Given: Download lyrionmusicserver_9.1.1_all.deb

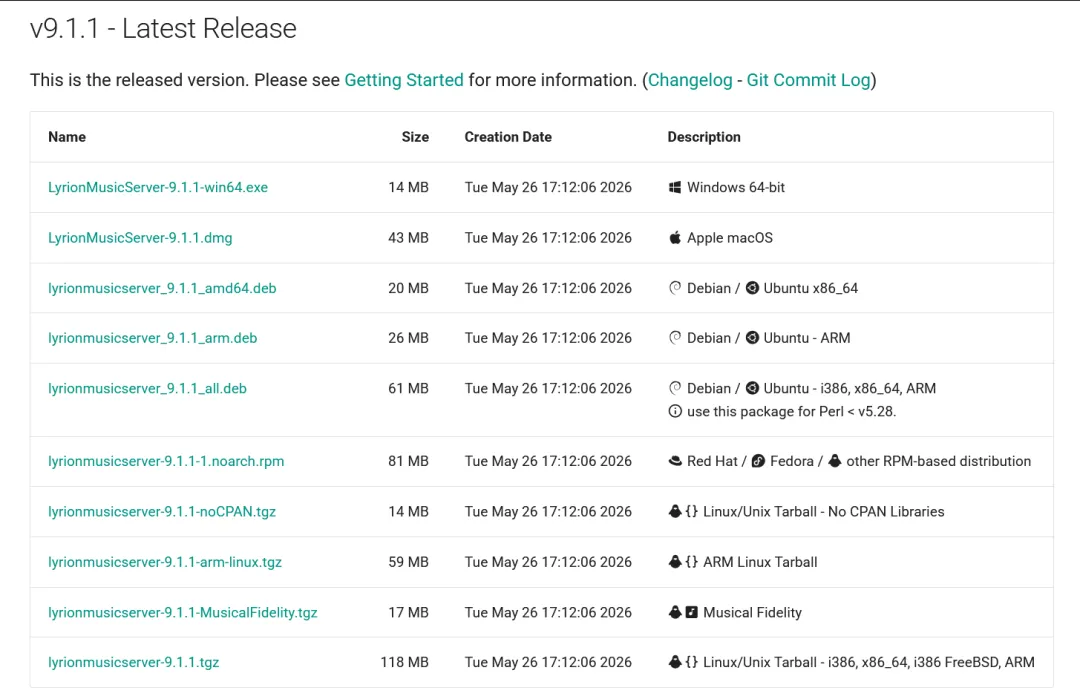Looking at the screenshot, I should coord(147,388).
